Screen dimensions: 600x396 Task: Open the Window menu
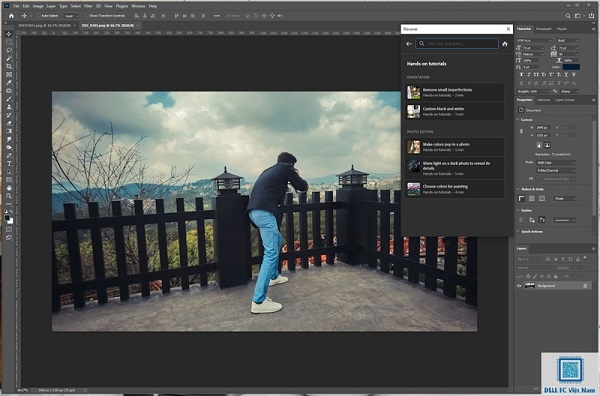point(138,6)
